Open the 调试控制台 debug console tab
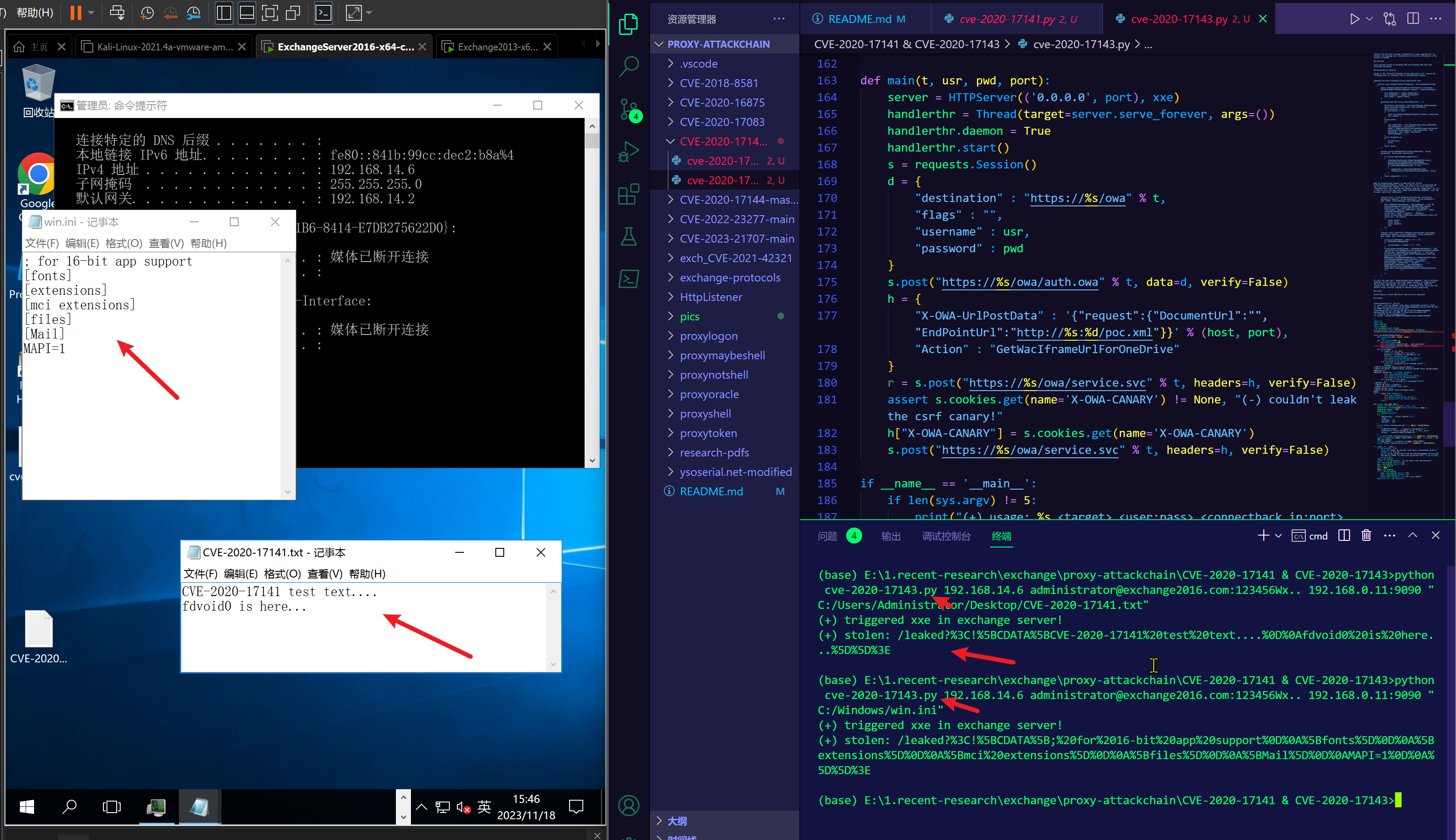1456x840 pixels. [x=946, y=536]
